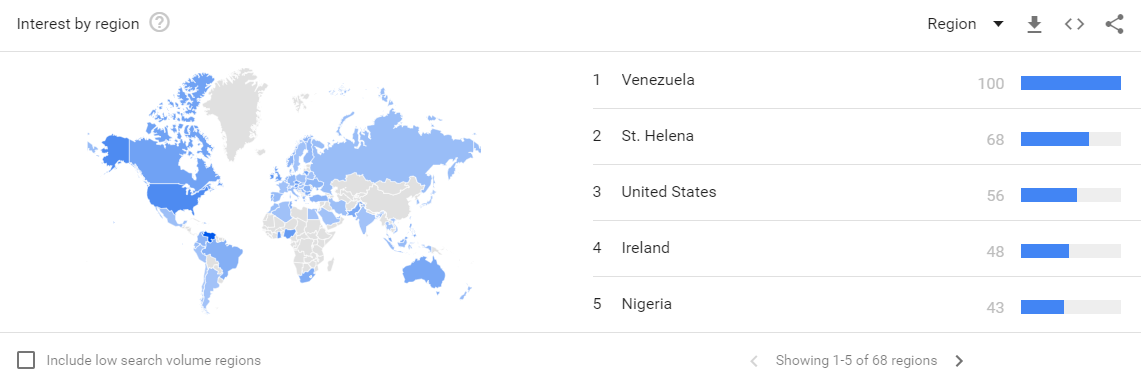This screenshot has width=1141, height=385.
Task: Click Australia on the world map
Action: click(x=424, y=271)
